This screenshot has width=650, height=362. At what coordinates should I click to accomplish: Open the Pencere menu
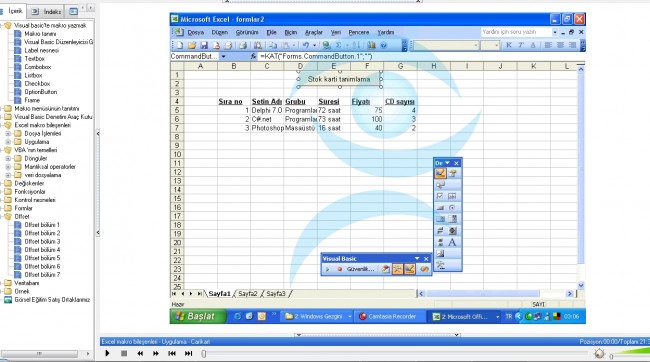click(359, 32)
